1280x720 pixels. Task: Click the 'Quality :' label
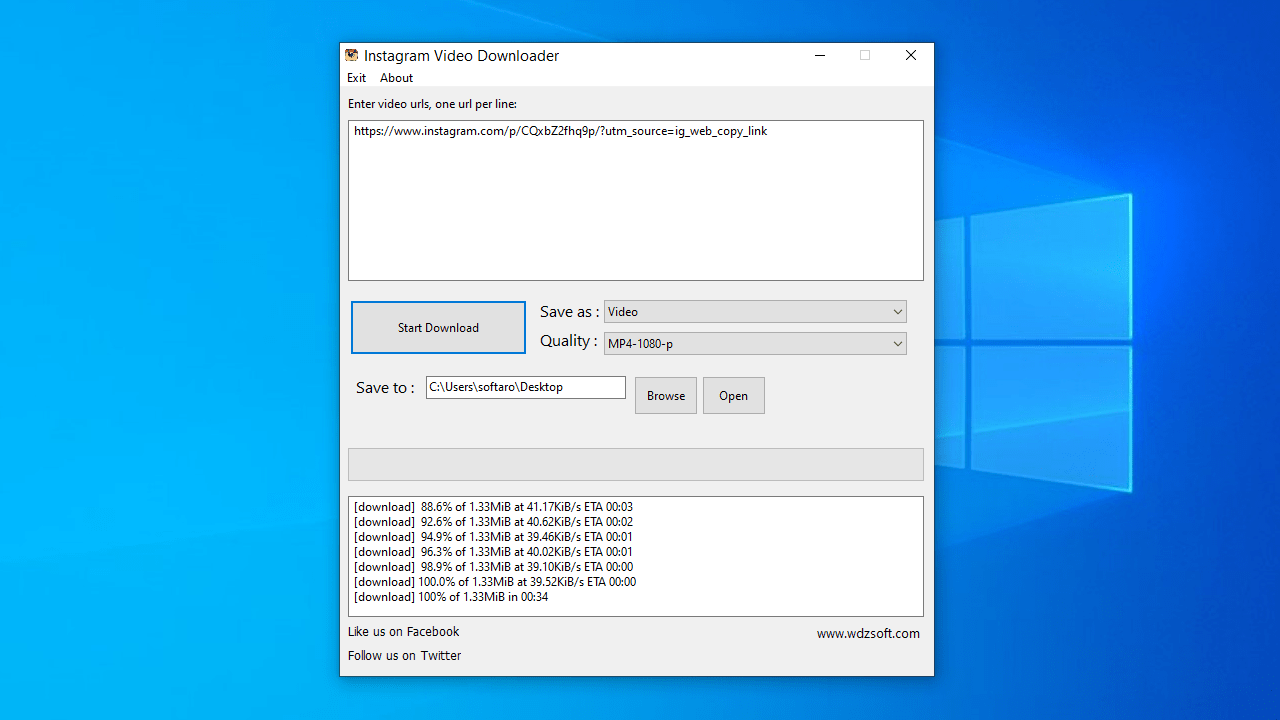tap(569, 341)
